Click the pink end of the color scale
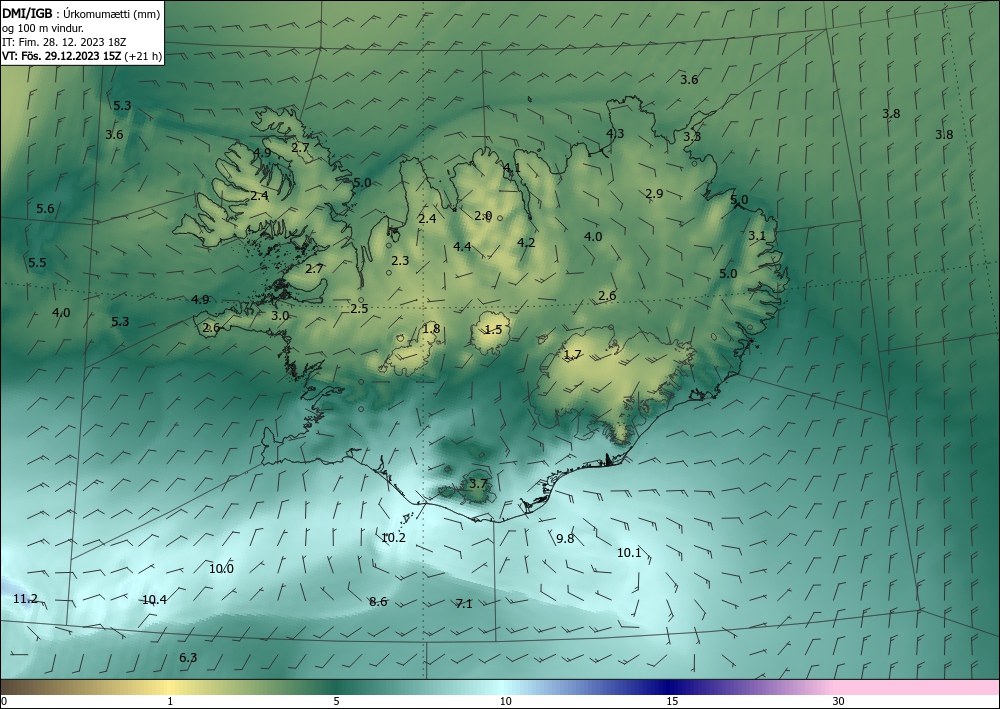This screenshot has height=709, width=1000. [918, 687]
